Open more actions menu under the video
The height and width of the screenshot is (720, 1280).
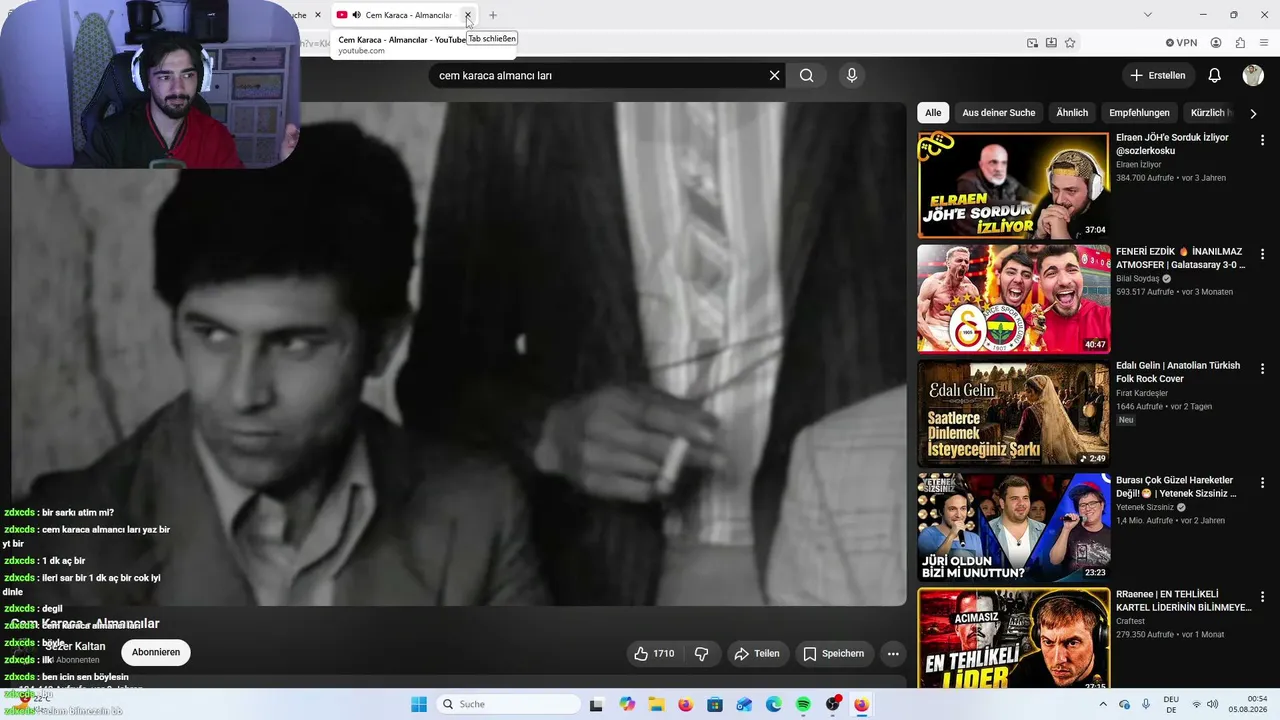click(x=893, y=654)
